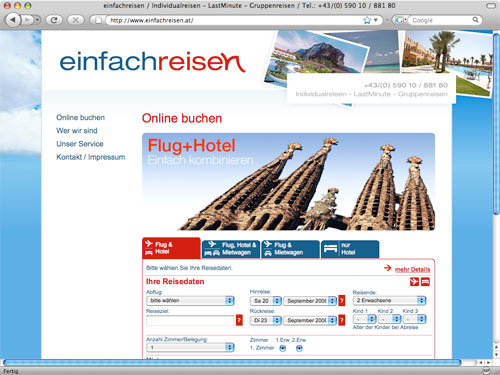Select the 2.Erw radio for 1. Zimmer
This screenshot has width=500, height=375.
click(x=299, y=348)
